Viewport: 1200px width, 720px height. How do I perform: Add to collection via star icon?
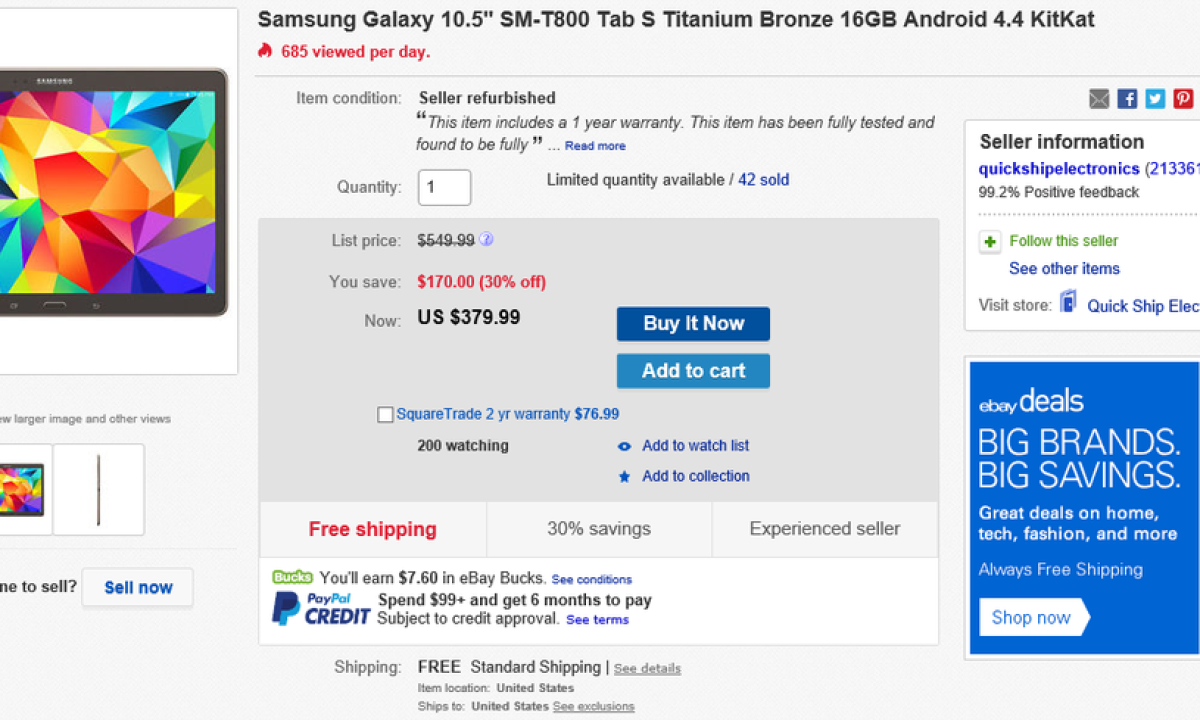pos(624,477)
